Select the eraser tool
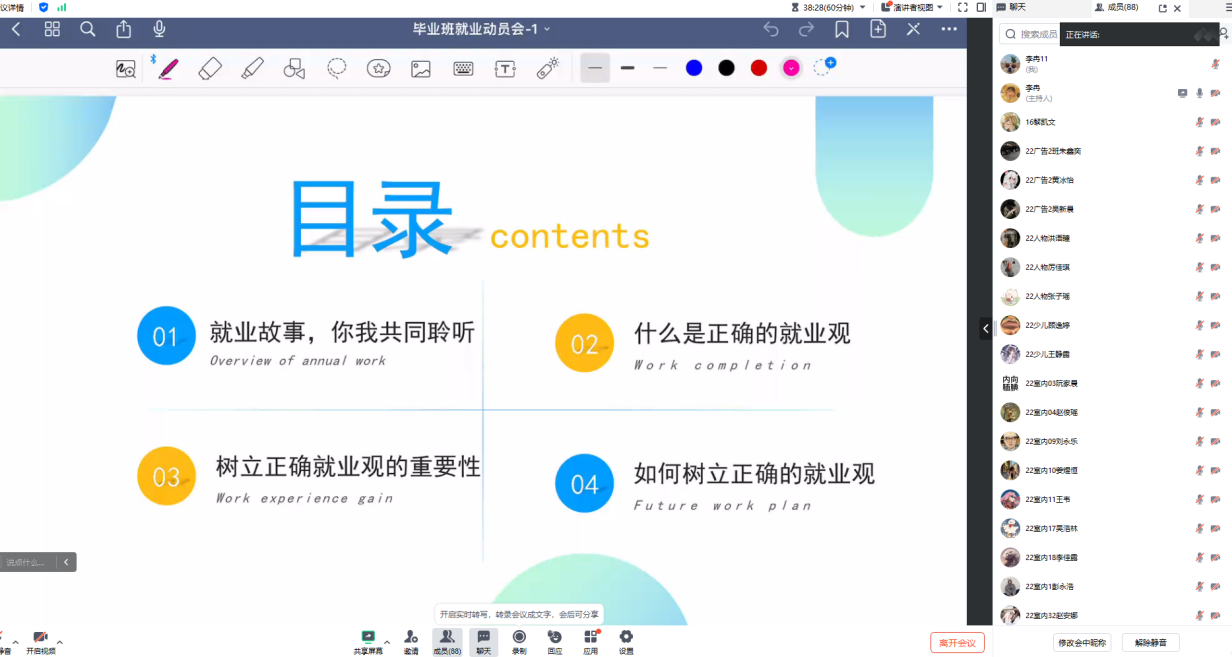This screenshot has height=657, width=1232. pos(210,68)
